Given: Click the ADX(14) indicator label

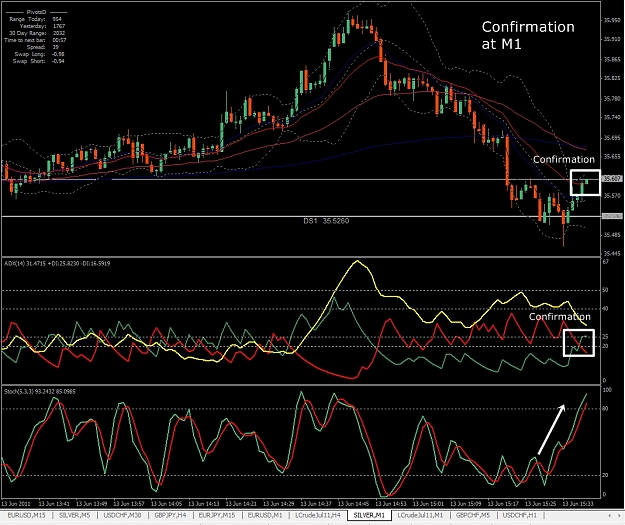Looking at the screenshot, I should [57, 263].
